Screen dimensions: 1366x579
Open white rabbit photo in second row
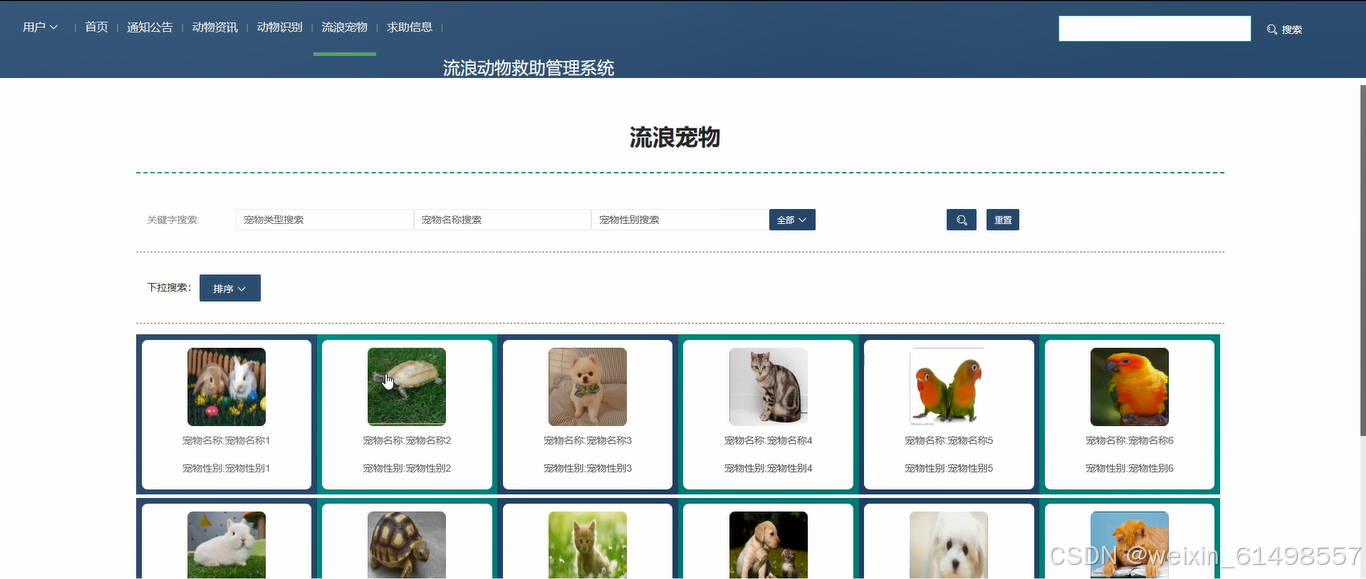point(227,545)
